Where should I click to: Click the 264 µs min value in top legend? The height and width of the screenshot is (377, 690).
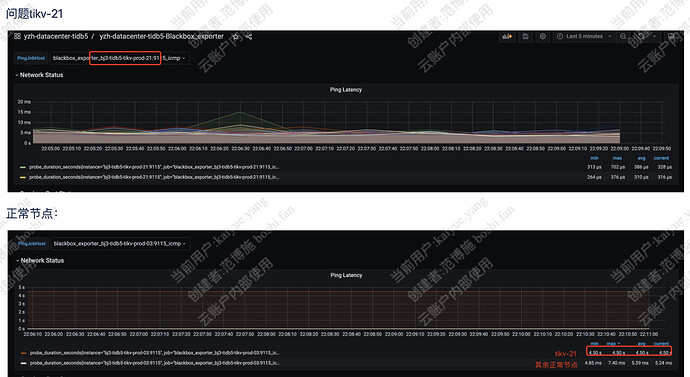click(x=594, y=177)
